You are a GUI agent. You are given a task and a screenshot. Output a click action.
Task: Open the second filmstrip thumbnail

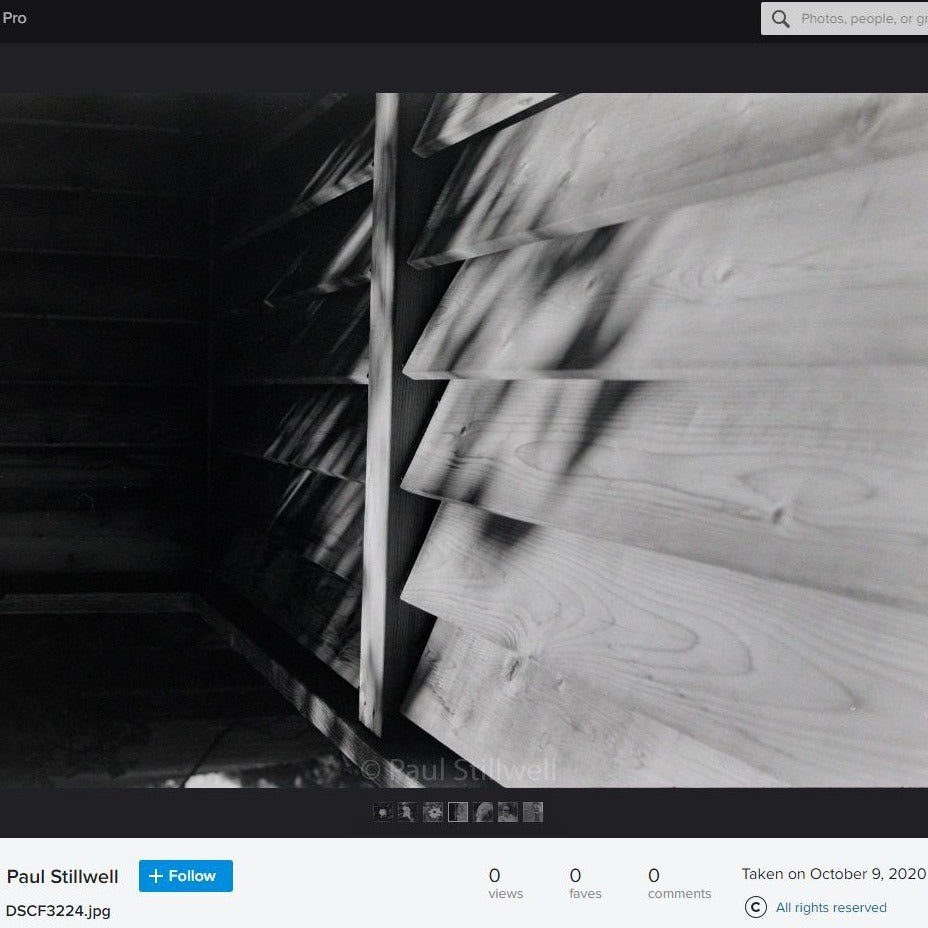[408, 812]
